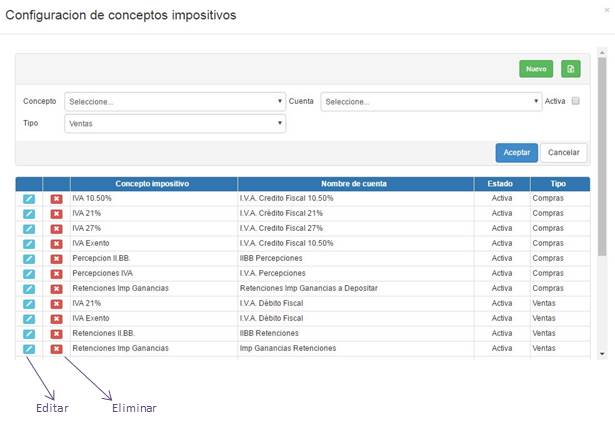Delete the IVA 27% concept row

click(x=57, y=228)
